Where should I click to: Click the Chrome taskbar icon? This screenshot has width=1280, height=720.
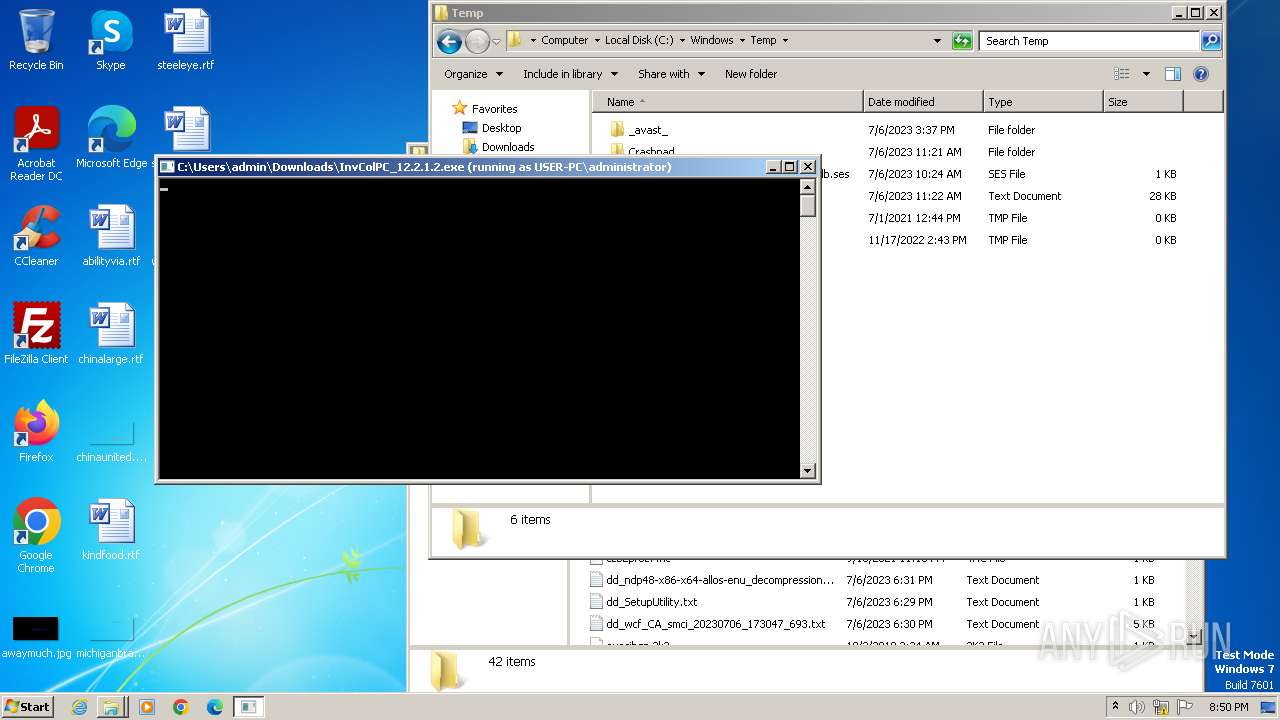(180, 707)
